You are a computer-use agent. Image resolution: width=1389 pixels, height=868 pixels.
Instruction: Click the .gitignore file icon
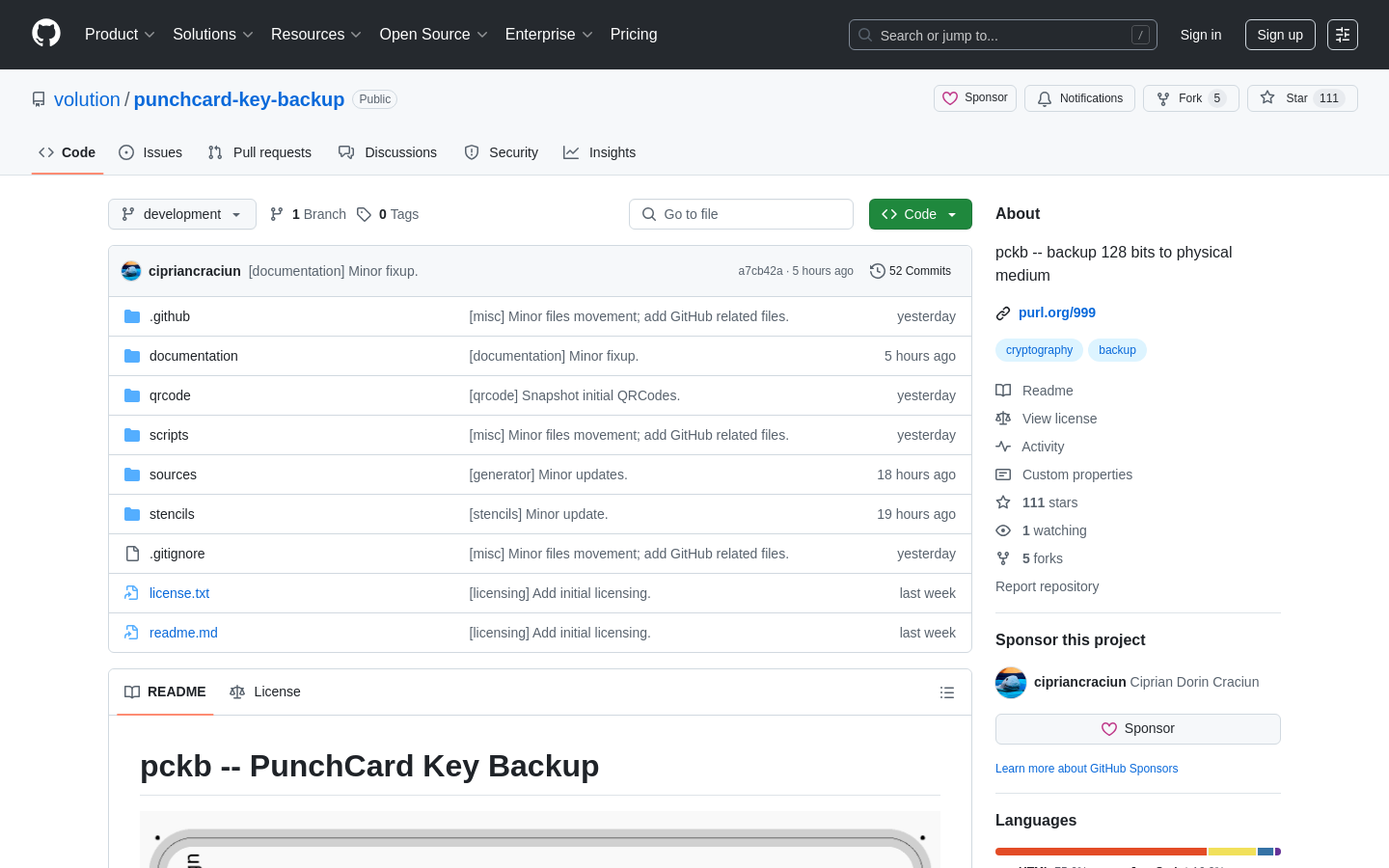[x=132, y=554]
